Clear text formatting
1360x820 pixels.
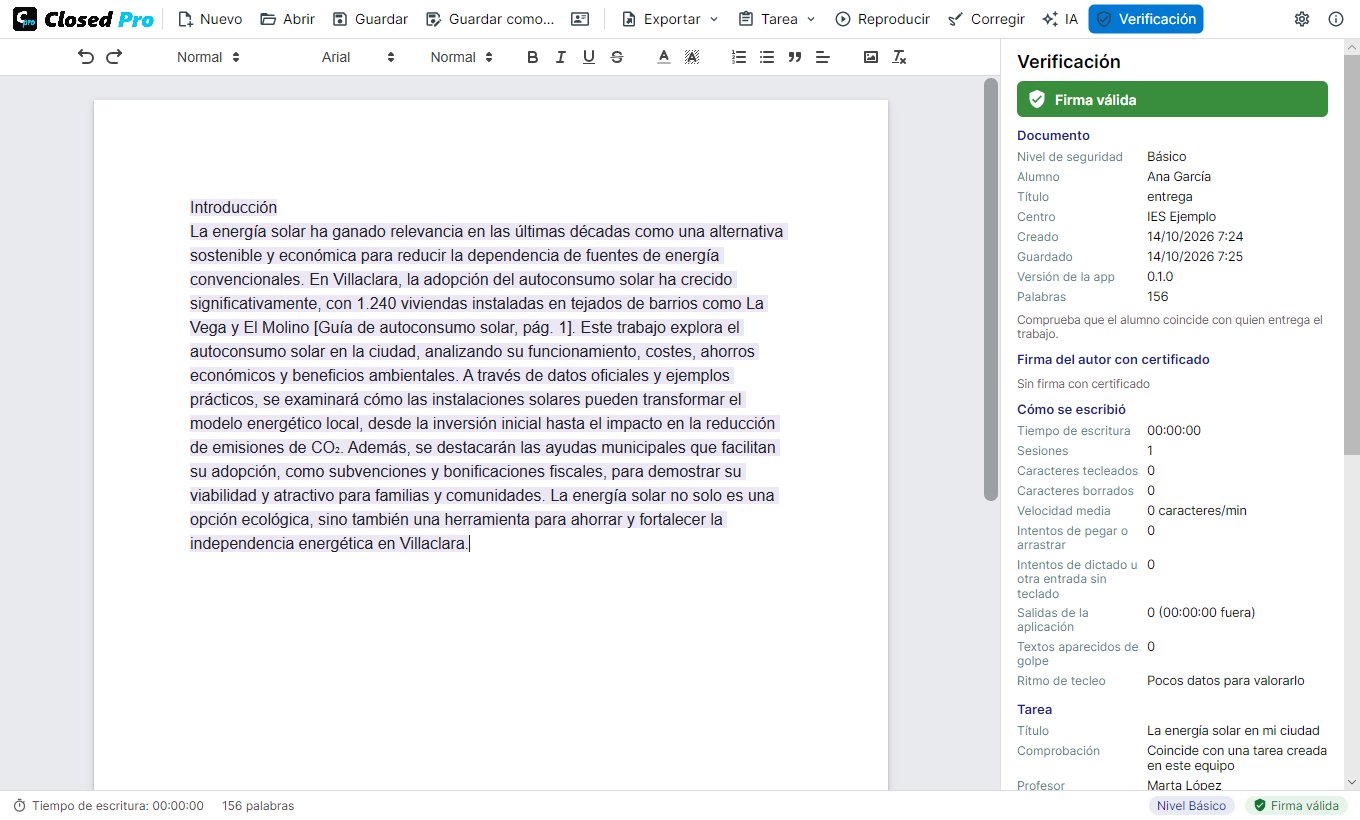[x=899, y=57]
